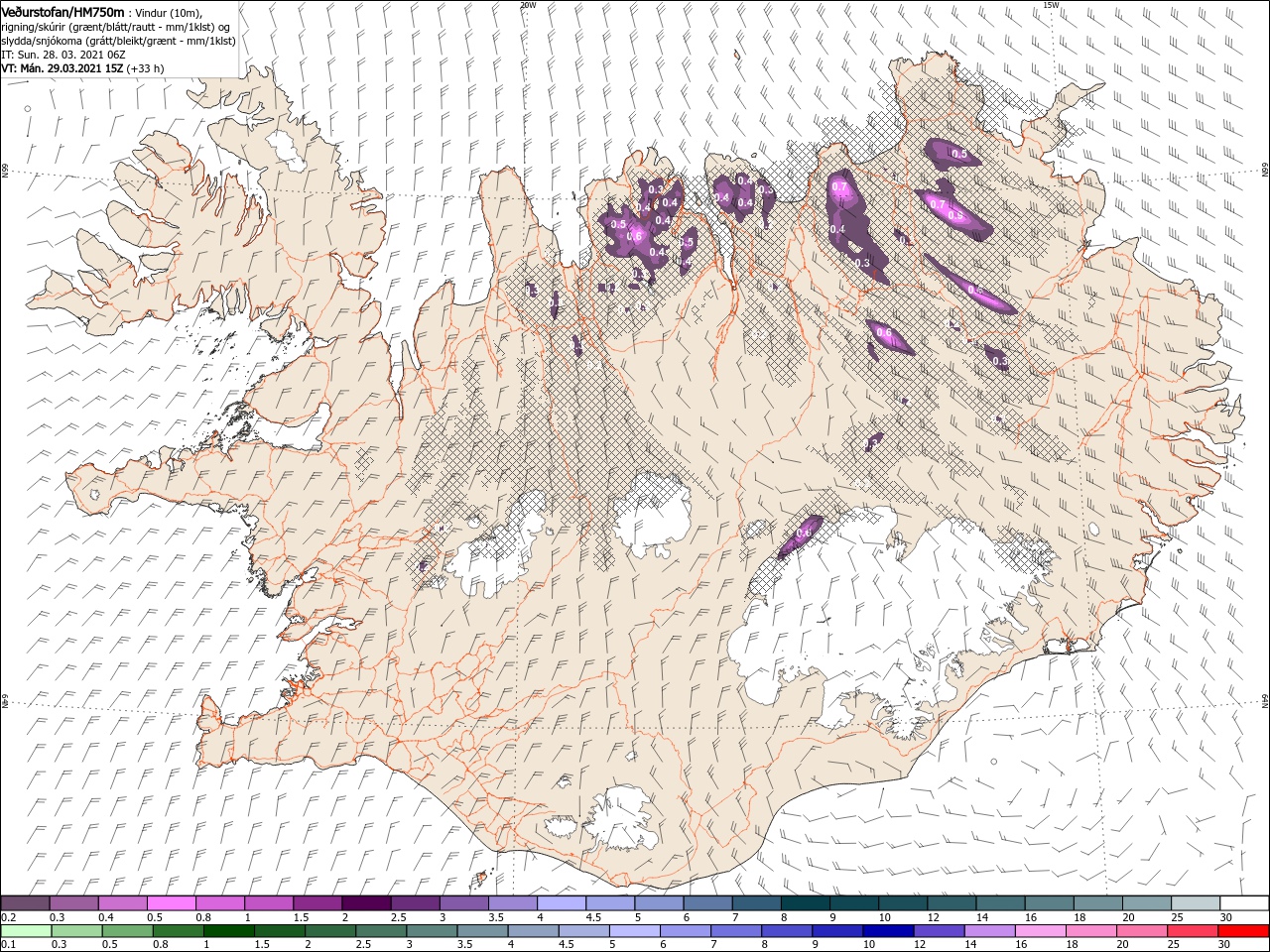1270x952 pixels.
Task: Pick the violet 12 swatch in bottom legend row
Action: coord(938,931)
